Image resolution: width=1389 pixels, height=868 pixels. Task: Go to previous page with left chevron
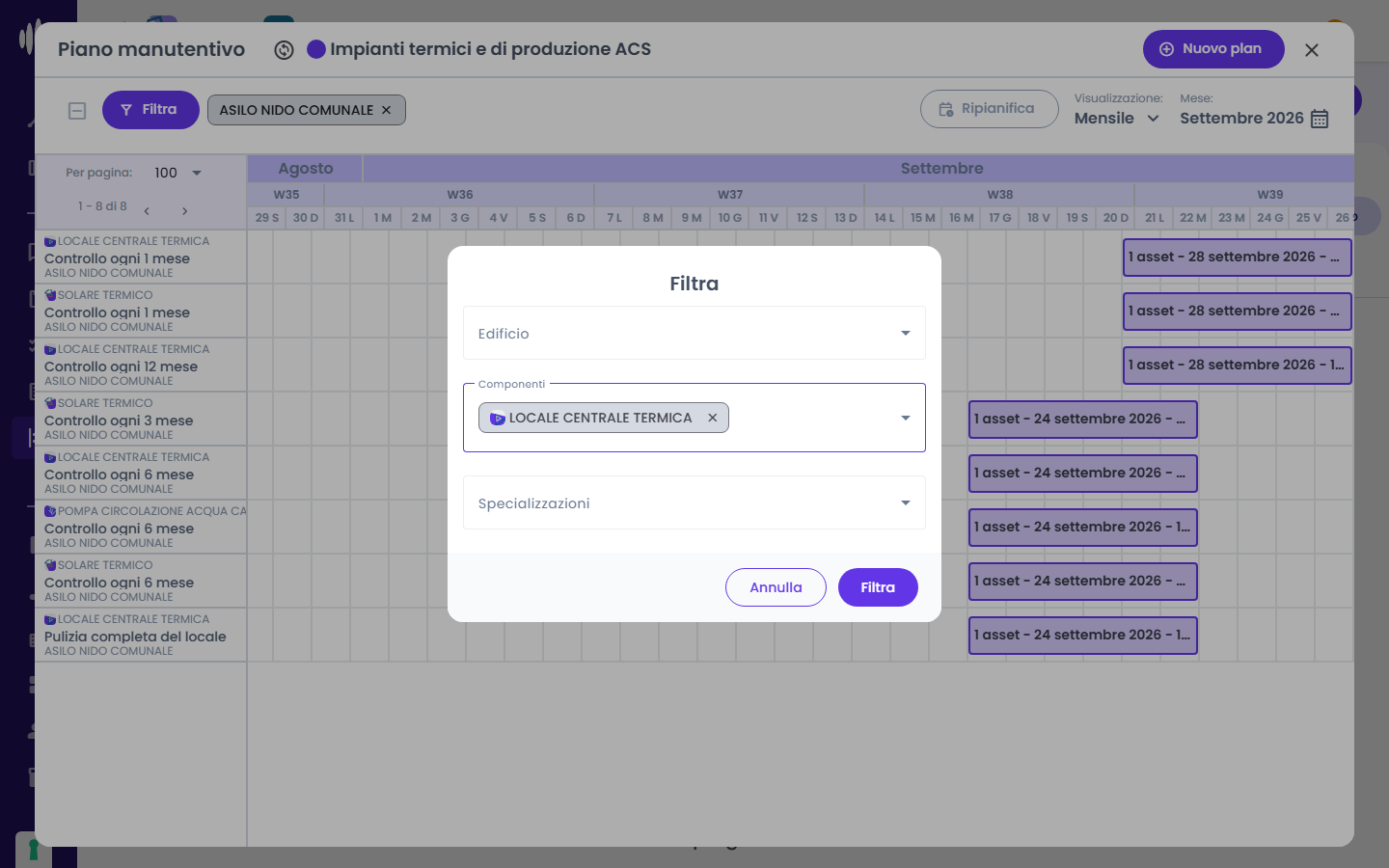pyautogui.click(x=147, y=210)
